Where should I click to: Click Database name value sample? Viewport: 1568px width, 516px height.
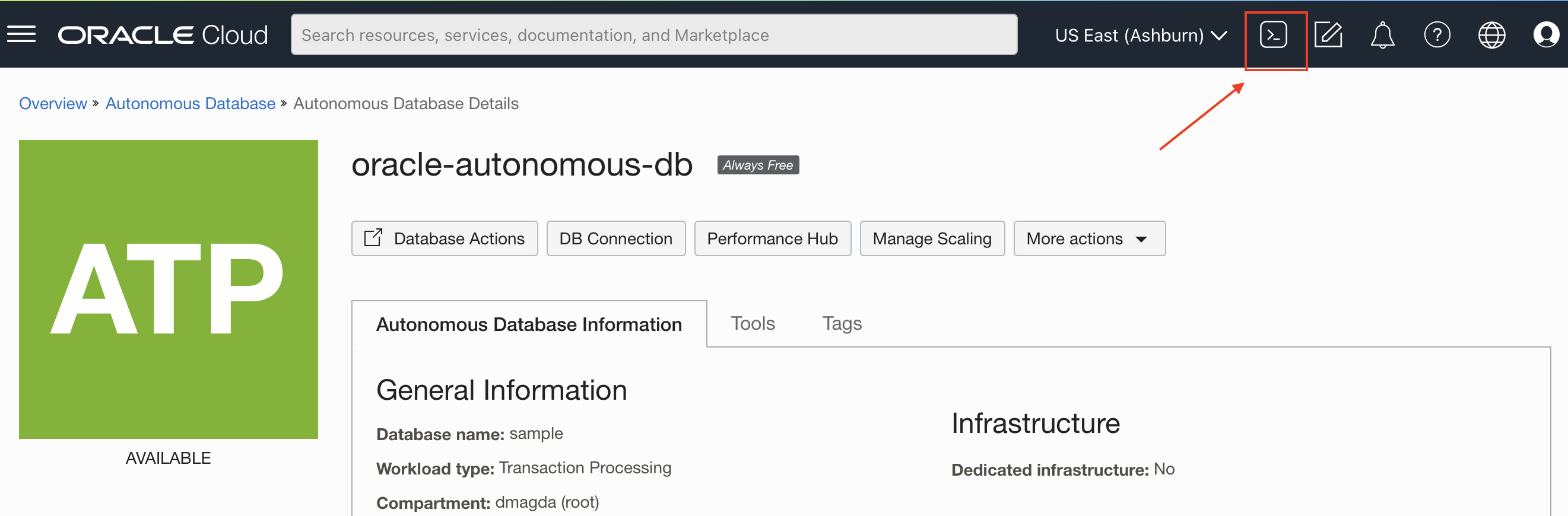coord(536,434)
